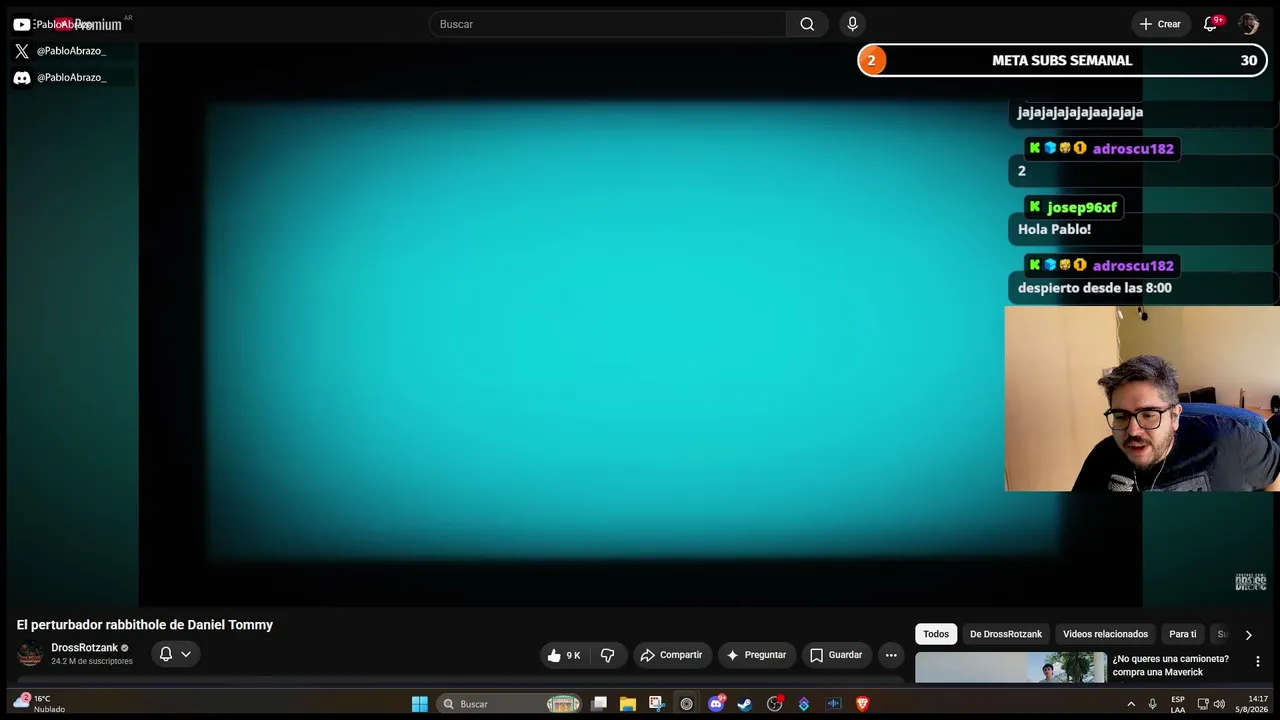Open options for the Maverick video
The height and width of the screenshot is (720, 1280).
tap(1257, 661)
